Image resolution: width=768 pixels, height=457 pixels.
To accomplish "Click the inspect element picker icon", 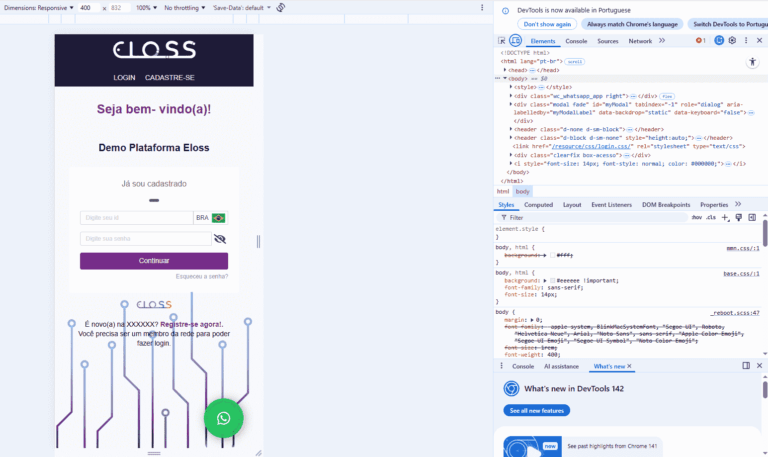I will (502, 41).
